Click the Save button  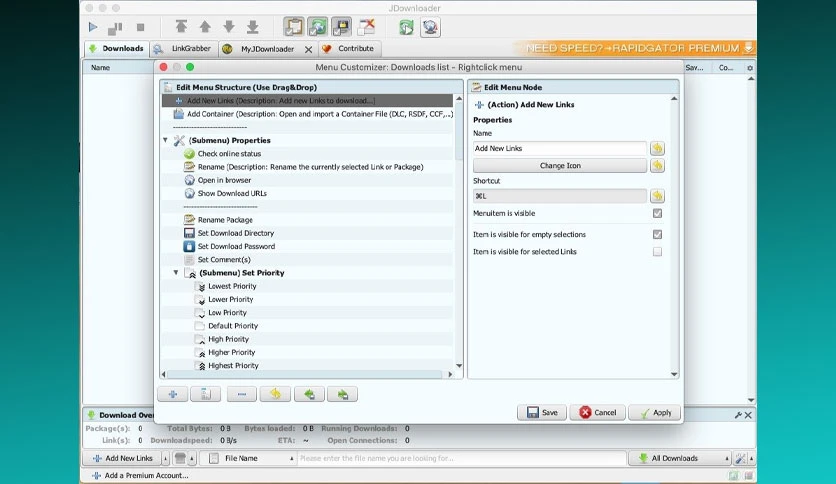pyautogui.click(x=542, y=413)
